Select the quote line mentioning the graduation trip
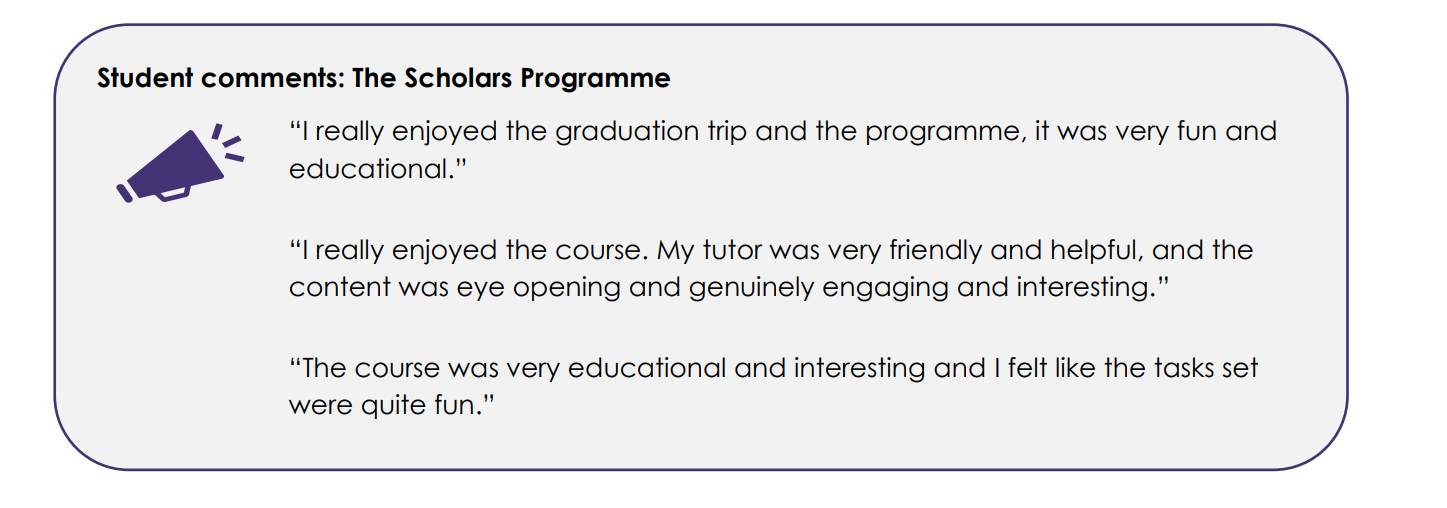 (782, 132)
